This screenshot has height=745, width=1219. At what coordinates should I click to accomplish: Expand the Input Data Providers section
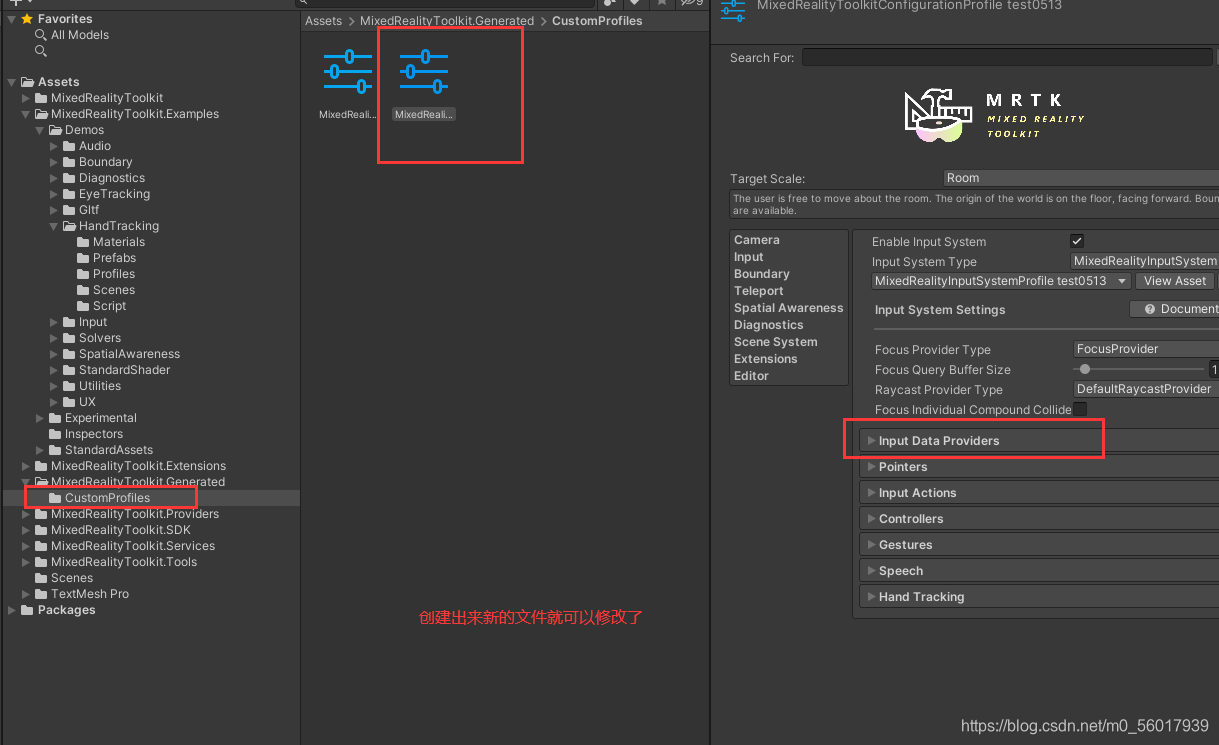coord(937,440)
